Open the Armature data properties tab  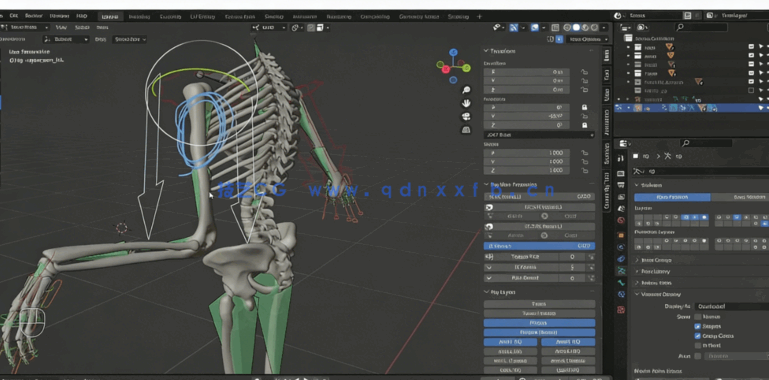click(x=621, y=271)
